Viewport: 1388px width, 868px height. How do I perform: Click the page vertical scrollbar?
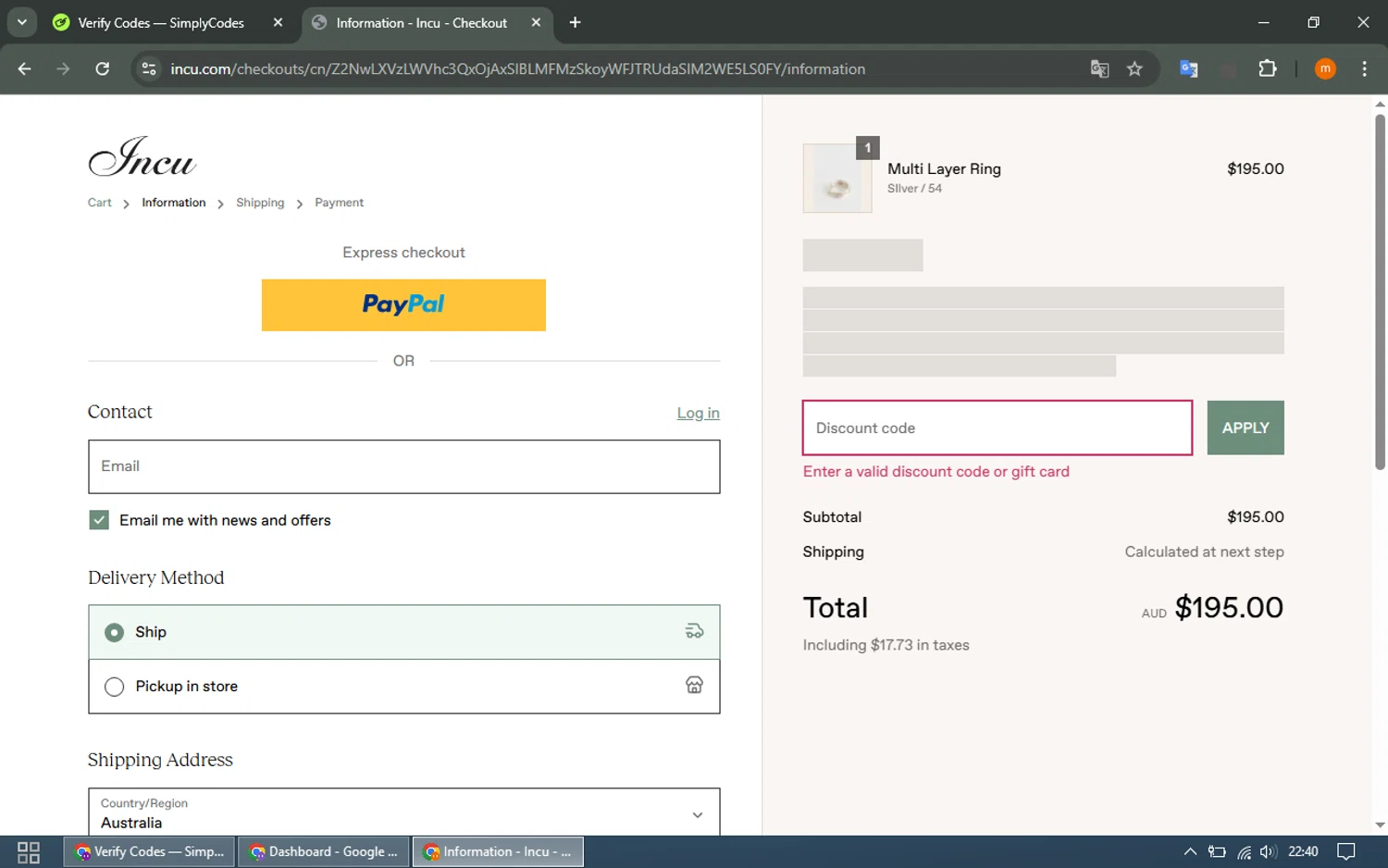point(1380,291)
